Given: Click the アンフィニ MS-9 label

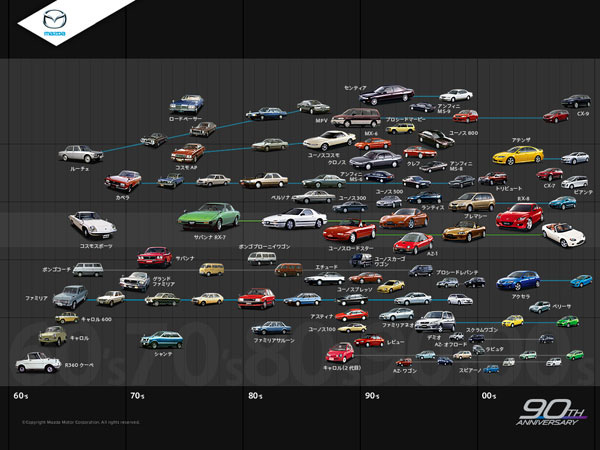Looking at the screenshot, I should click(x=449, y=109).
